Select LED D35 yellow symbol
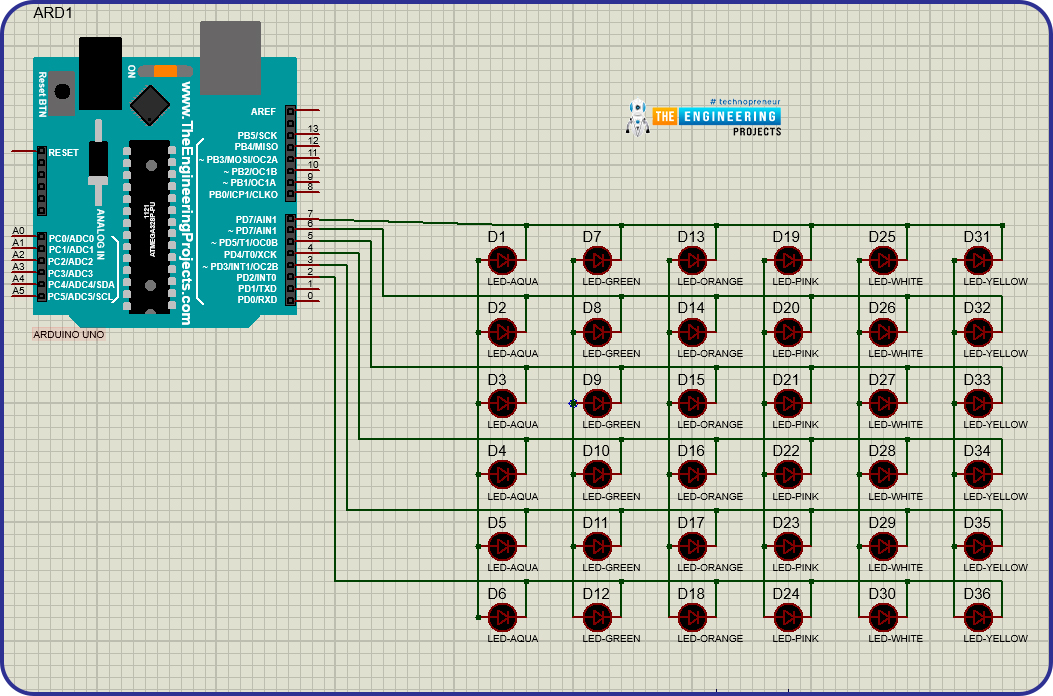 [978, 546]
